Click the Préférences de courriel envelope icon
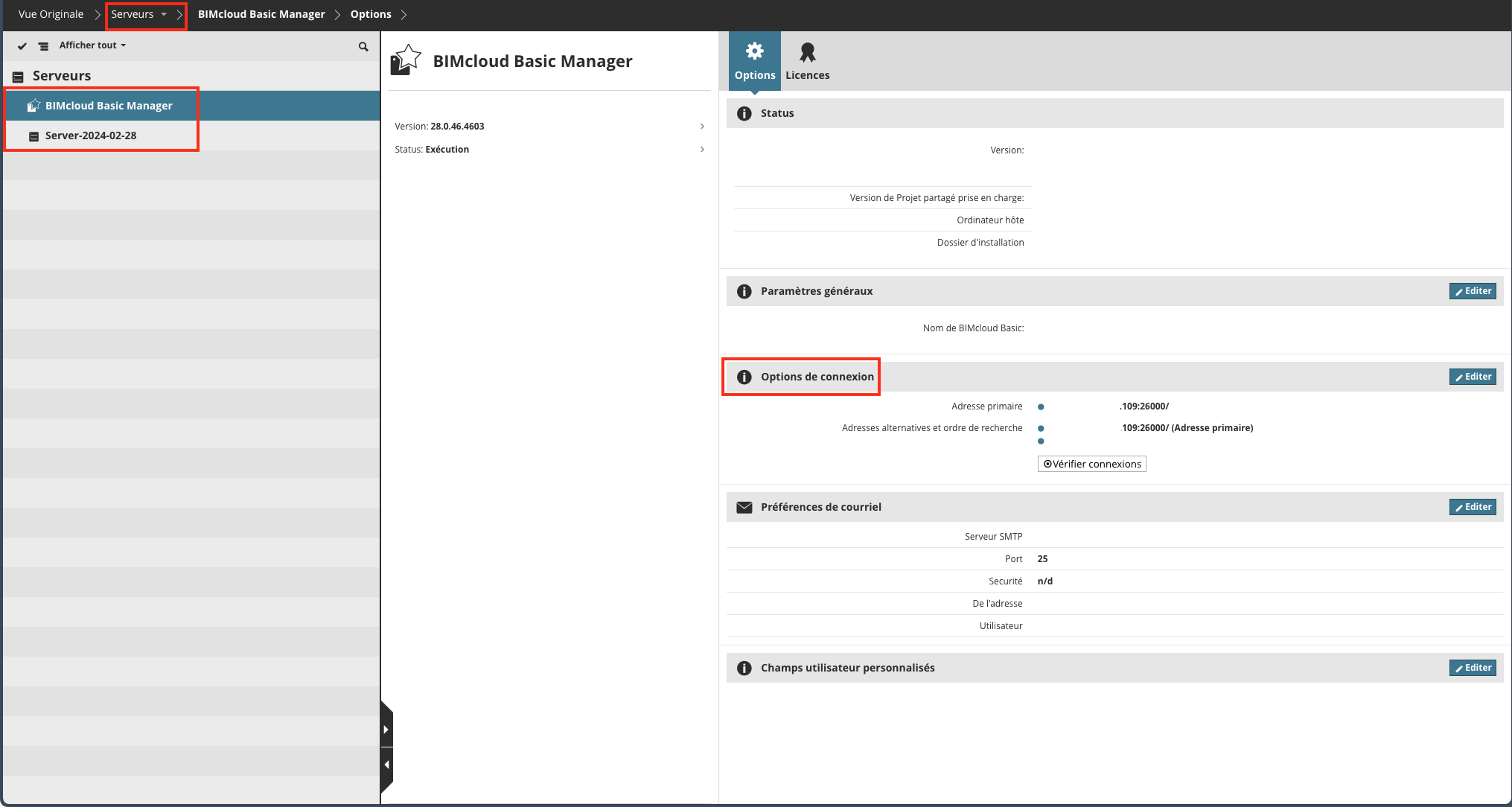 [x=744, y=507]
